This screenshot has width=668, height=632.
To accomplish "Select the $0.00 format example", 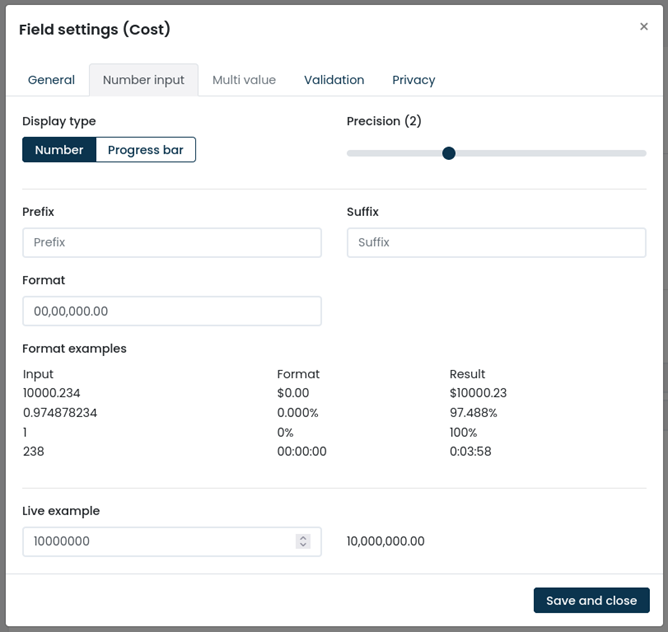I will click(x=293, y=393).
